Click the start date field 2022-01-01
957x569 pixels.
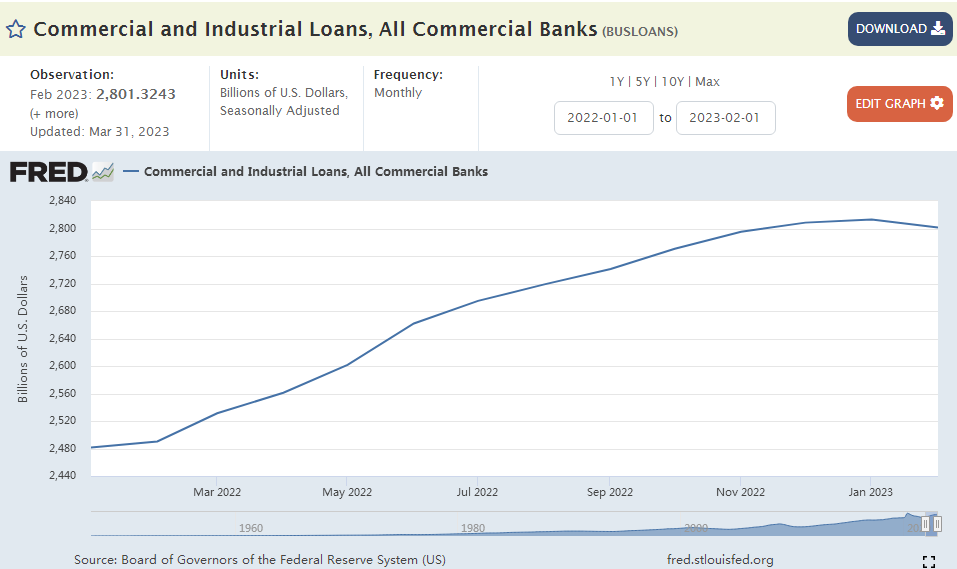click(604, 118)
